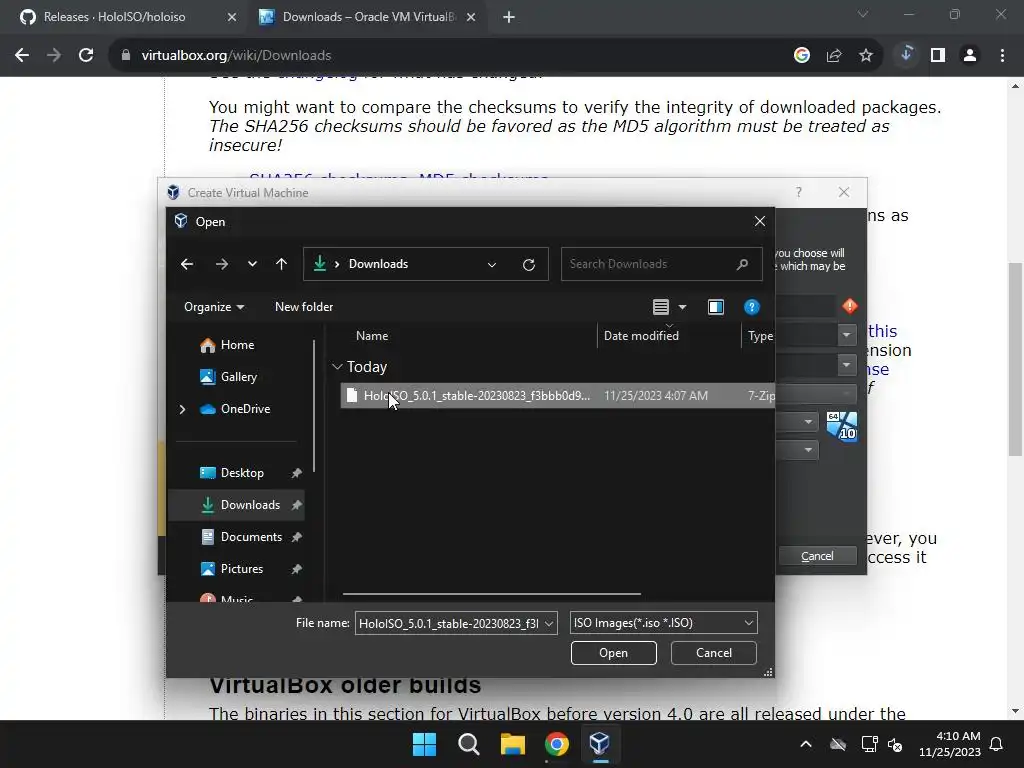Image resolution: width=1024 pixels, height=768 pixels.
Task: Select OneDrive in the navigation pane
Action: click(x=234, y=409)
